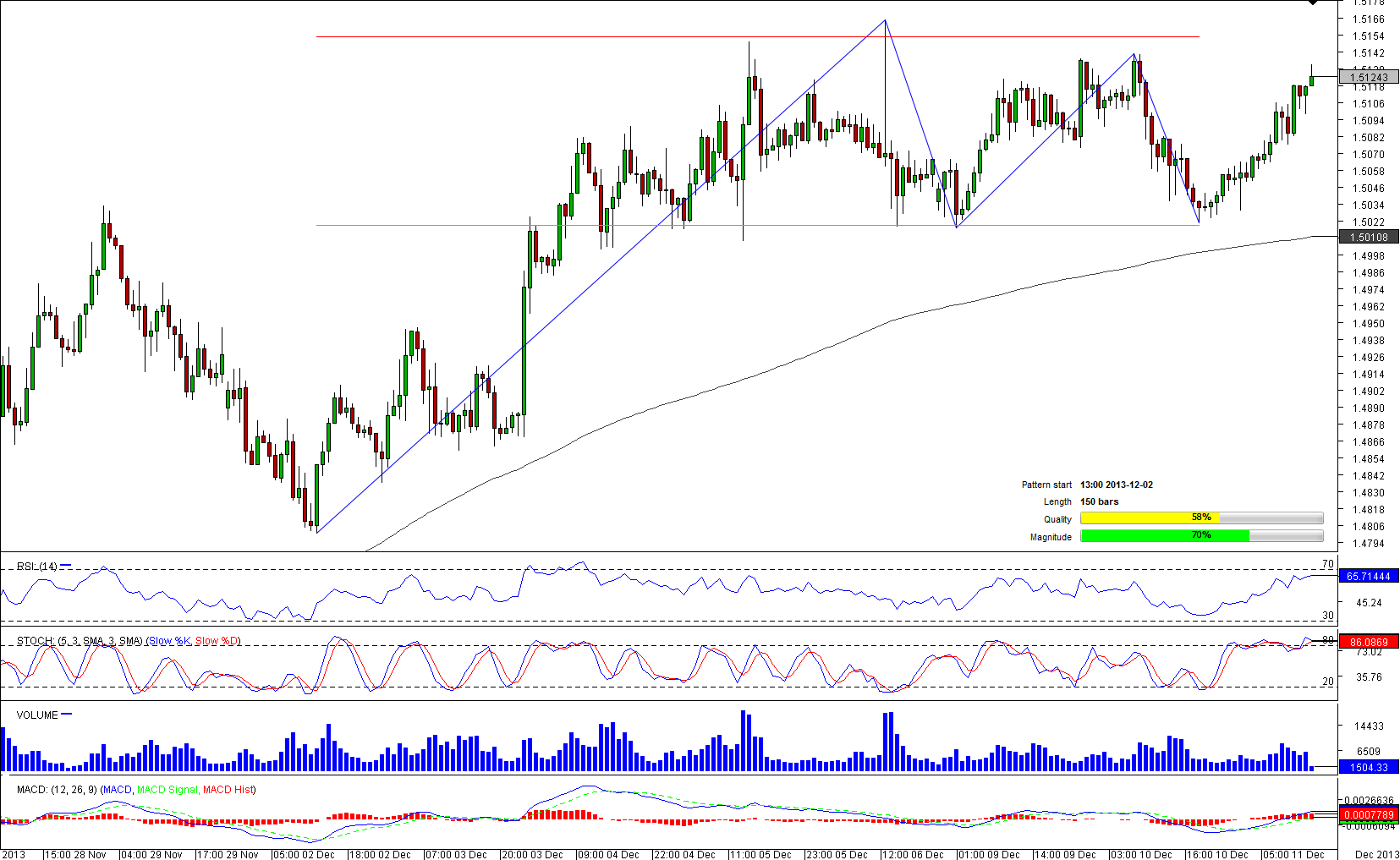Click the blue volume value tag 1504.33
The image size is (1400, 860).
click(x=1368, y=767)
